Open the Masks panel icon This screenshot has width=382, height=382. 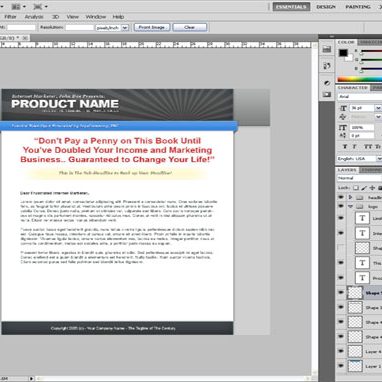[327, 95]
